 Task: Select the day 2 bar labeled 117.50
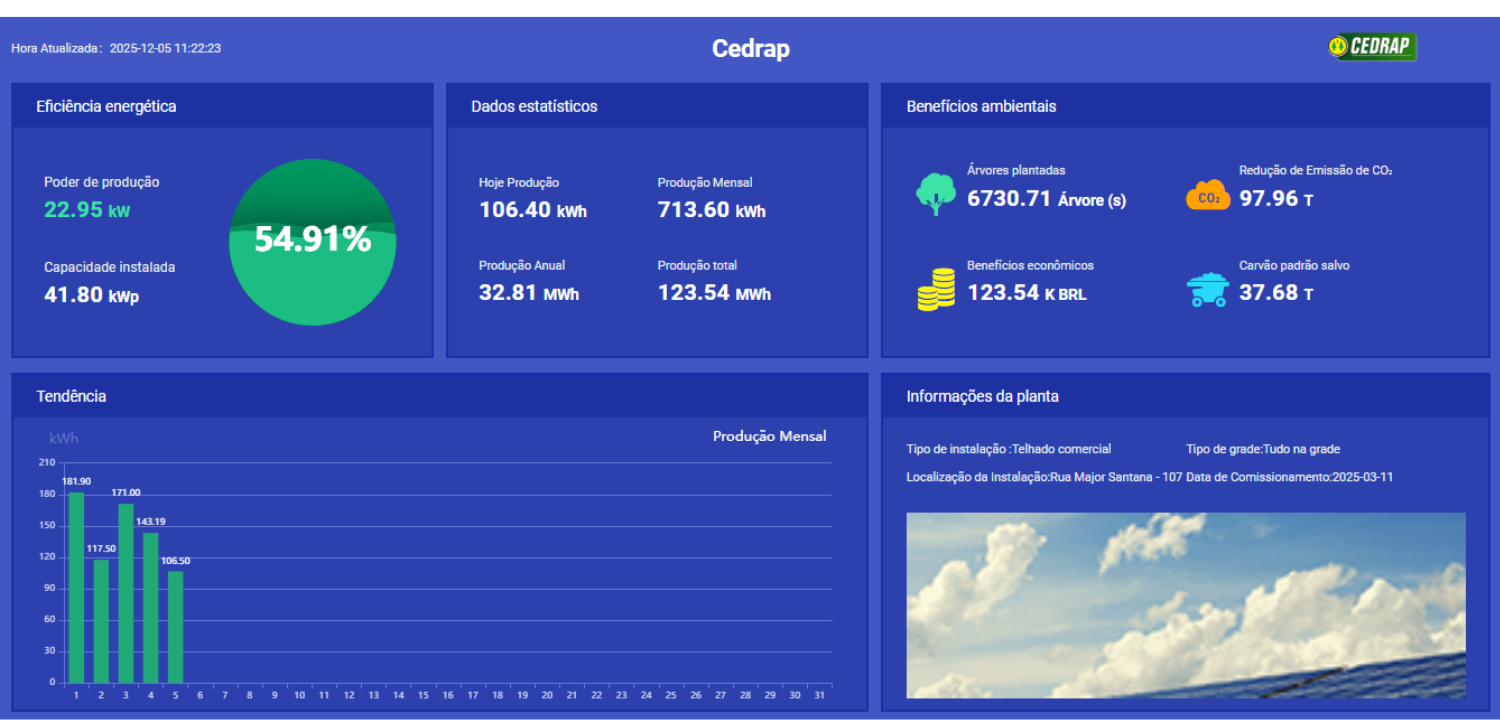coord(101,620)
